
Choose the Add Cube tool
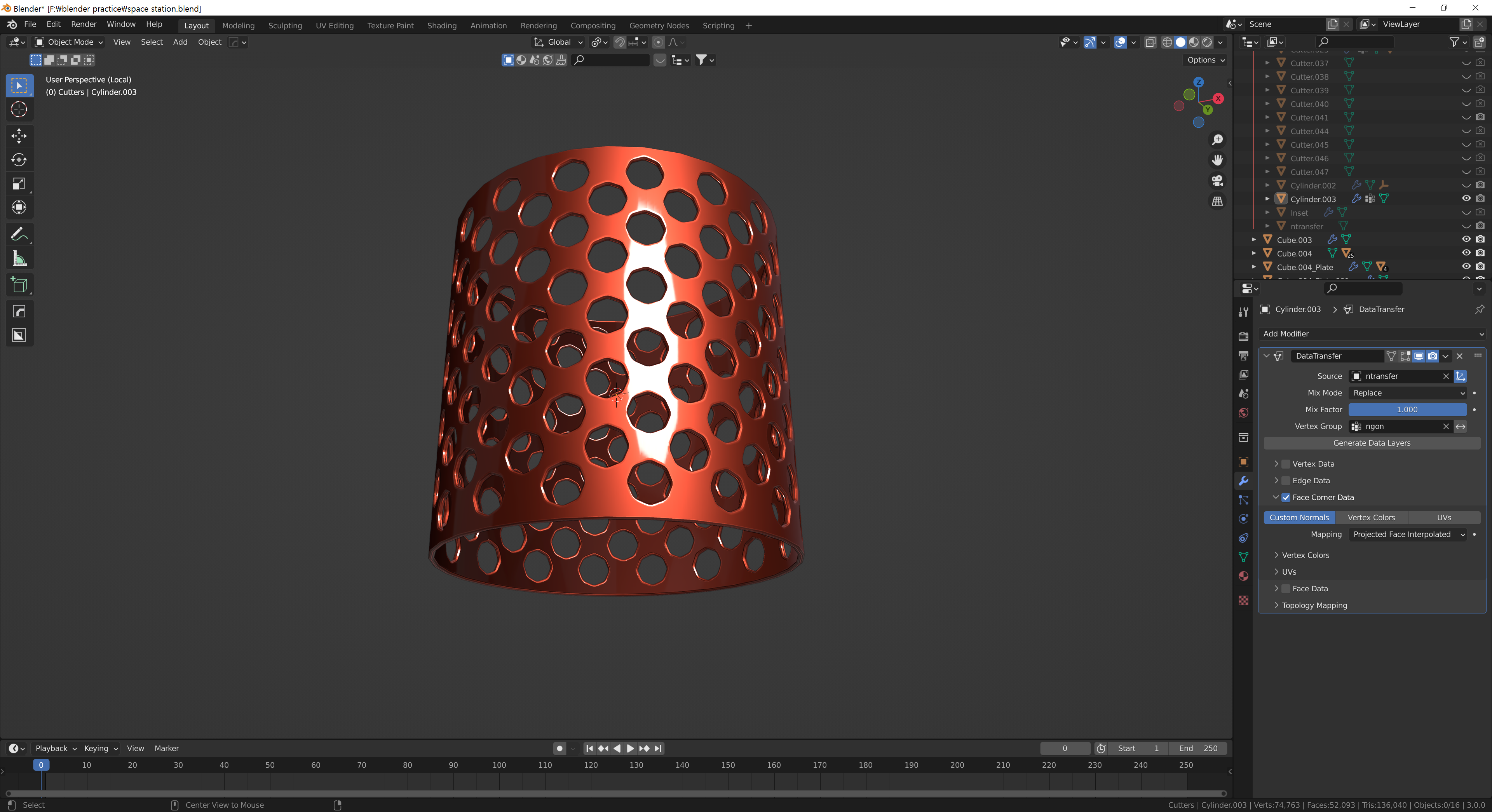click(x=19, y=285)
